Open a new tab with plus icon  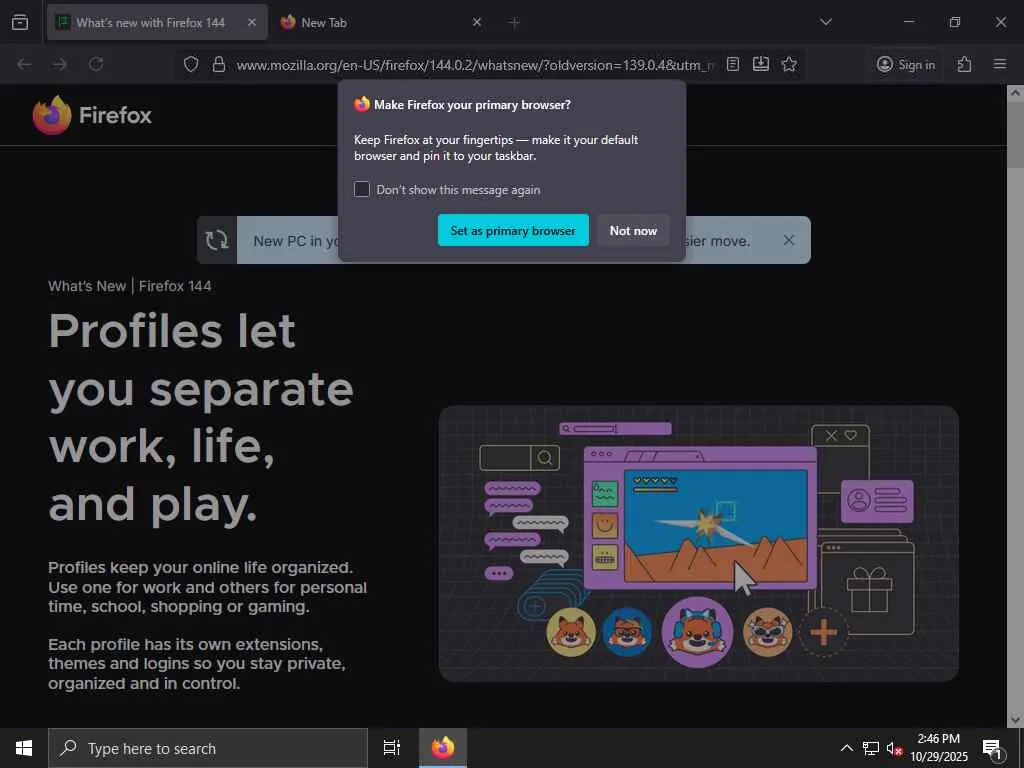coord(514,23)
